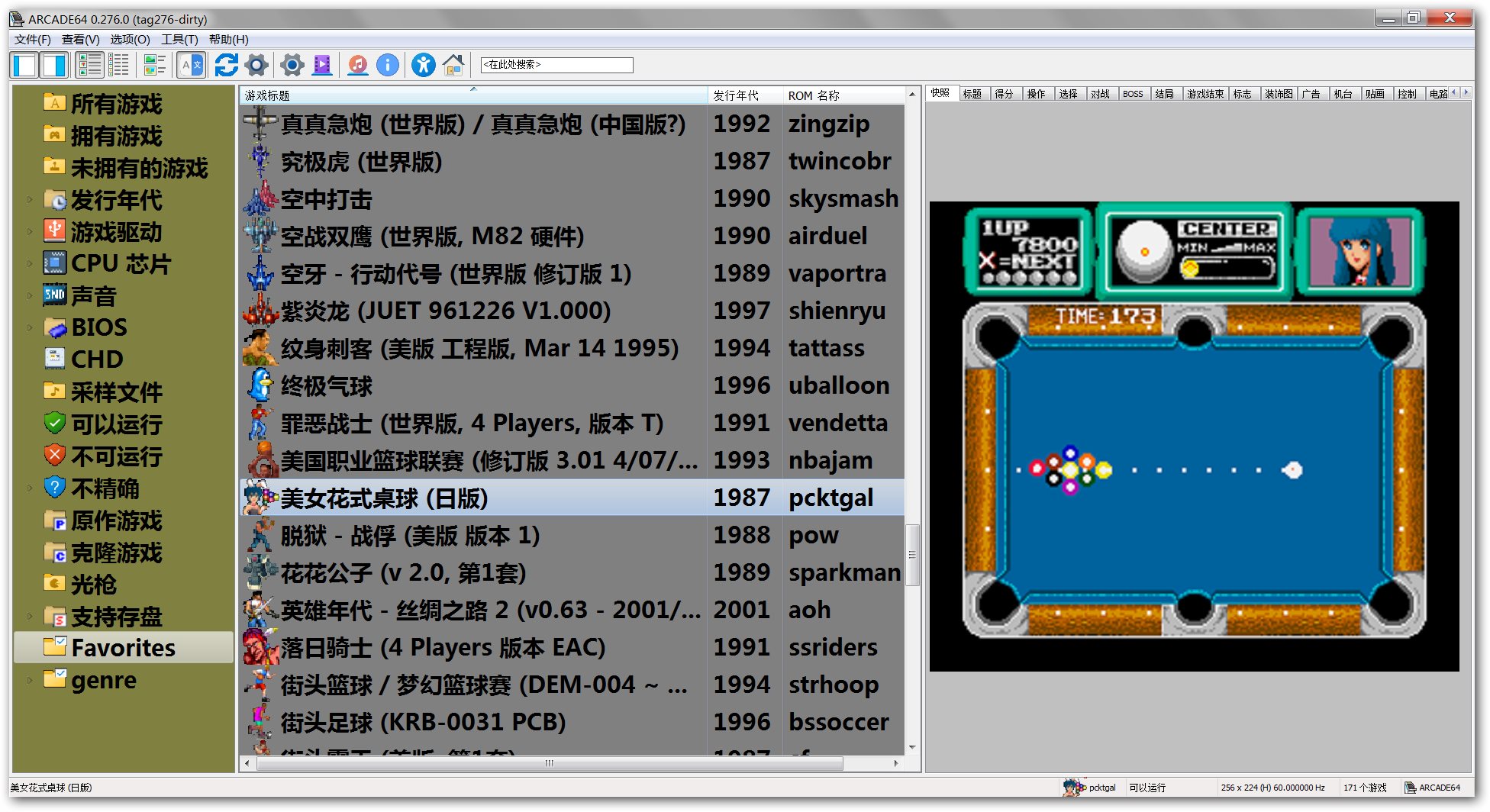Screen dimensions: 1490x812
Task: Switch to the 游戏结束 tab
Action: point(1205,94)
